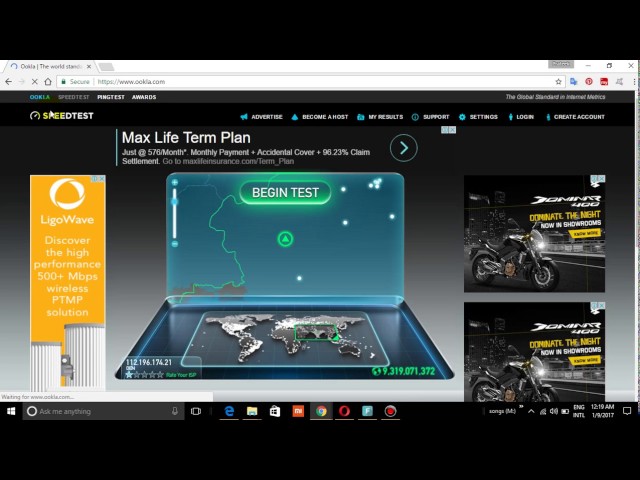The height and width of the screenshot is (480, 640).
Task: Click Cortana Ask me anything search box
Action: 103,411
